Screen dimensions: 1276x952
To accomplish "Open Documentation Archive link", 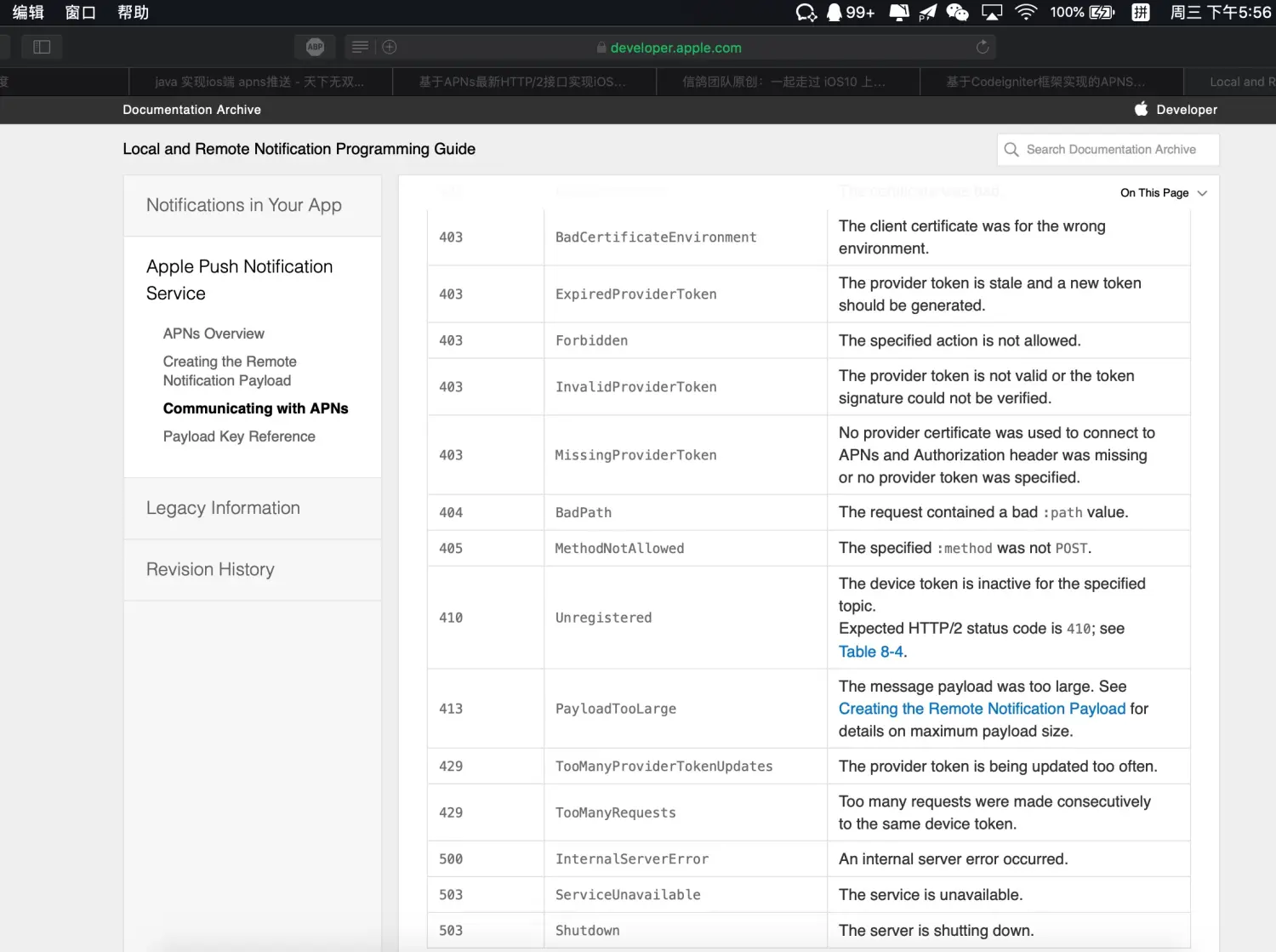I will tap(191, 110).
